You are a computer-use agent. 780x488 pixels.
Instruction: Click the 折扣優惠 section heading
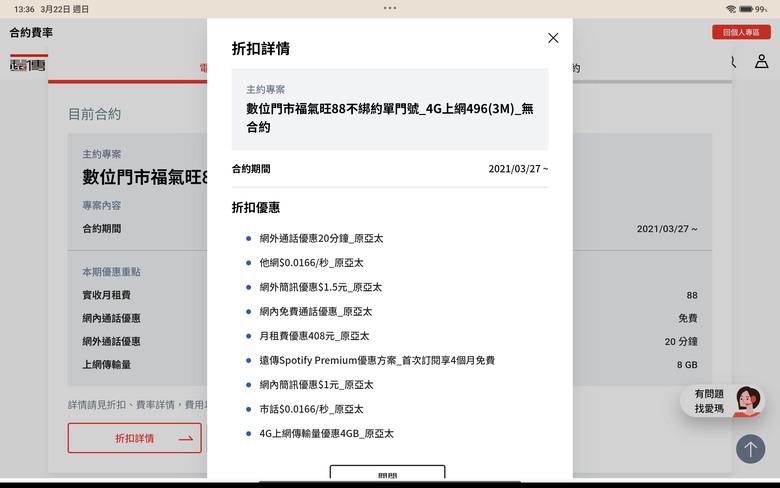(256, 207)
